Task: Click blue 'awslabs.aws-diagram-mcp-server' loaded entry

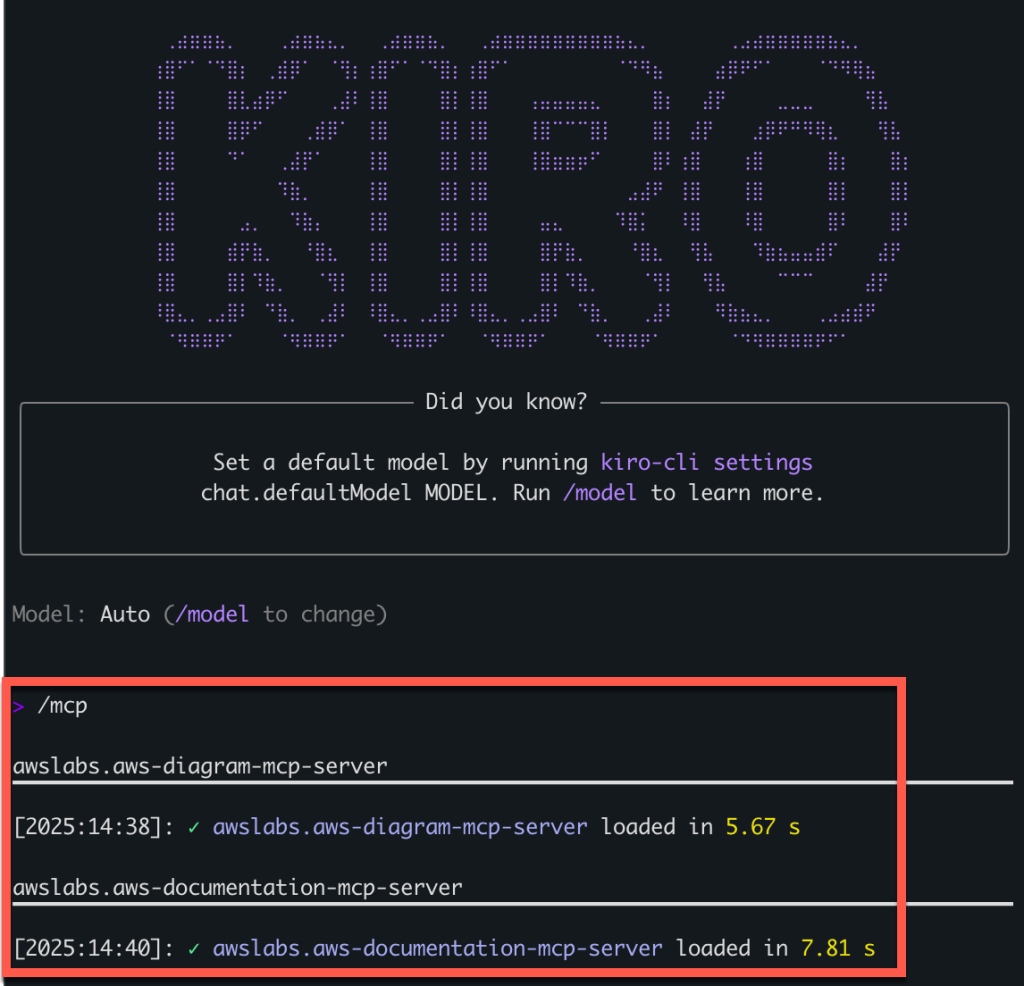Action: pyautogui.click(x=400, y=827)
